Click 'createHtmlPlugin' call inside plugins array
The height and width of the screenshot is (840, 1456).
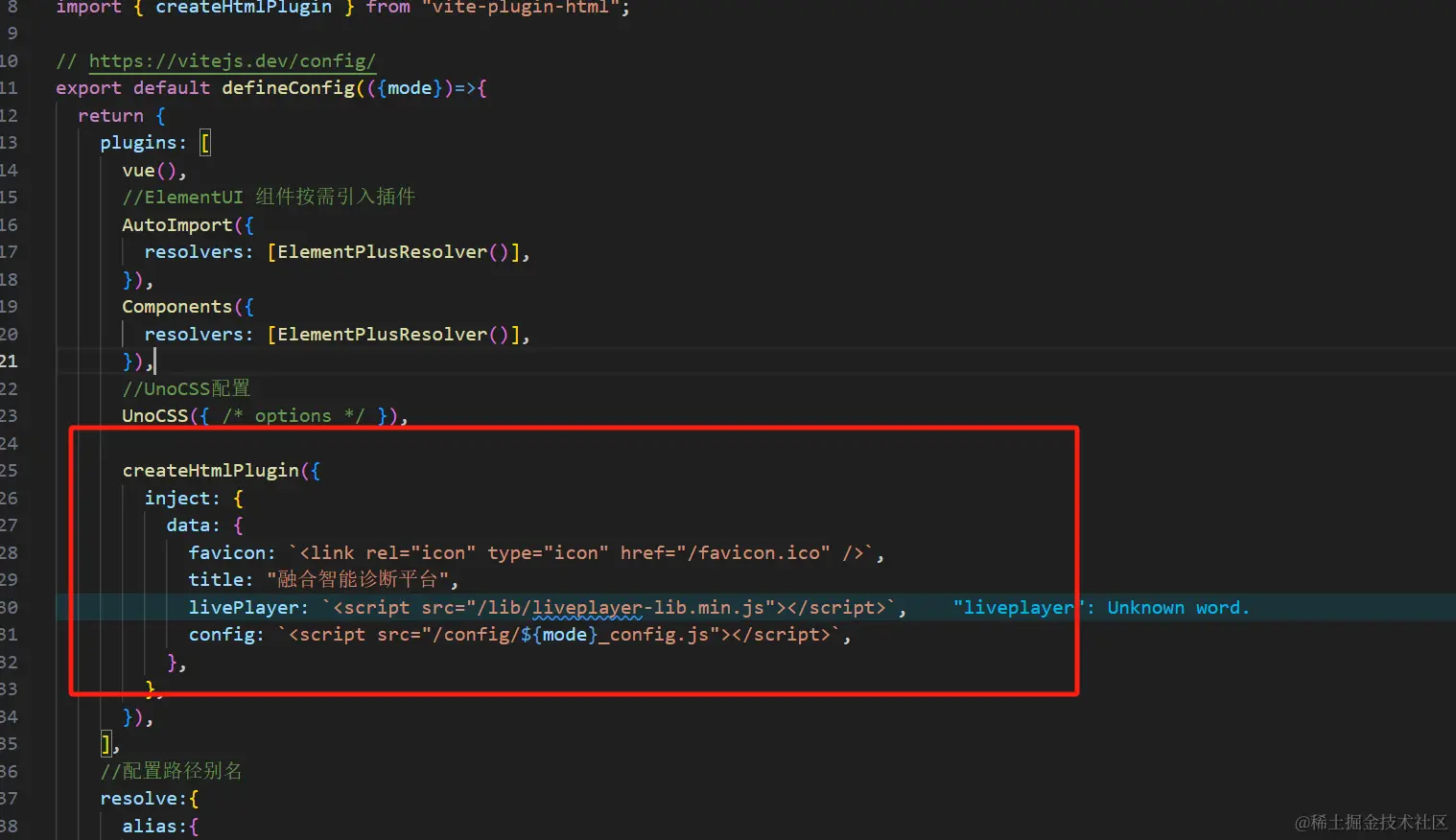(x=211, y=471)
